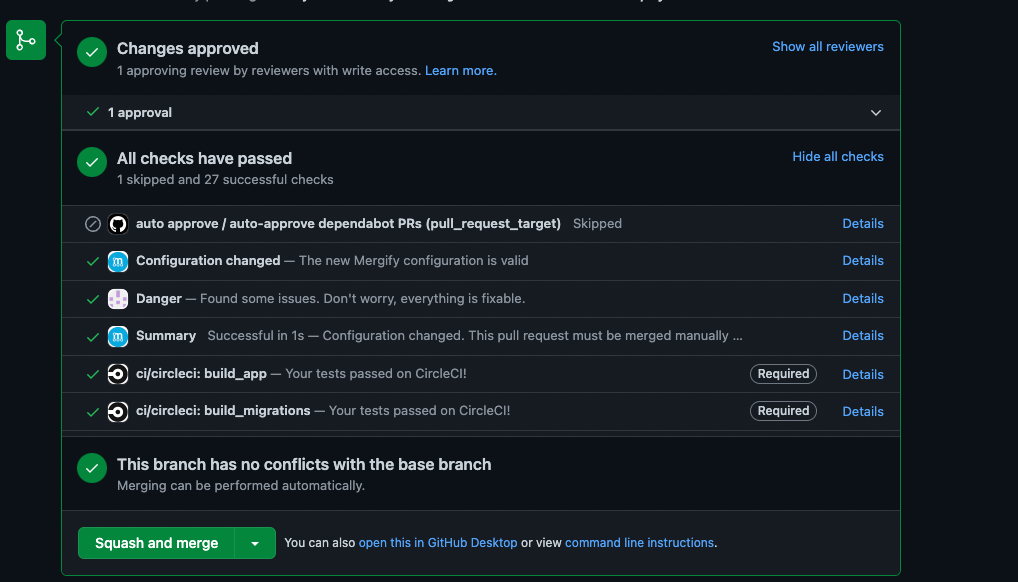Image resolution: width=1018 pixels, height=582 pixels.
Task: Select the Mergify icon beside Configuration changed
Action: coord(117,260)
